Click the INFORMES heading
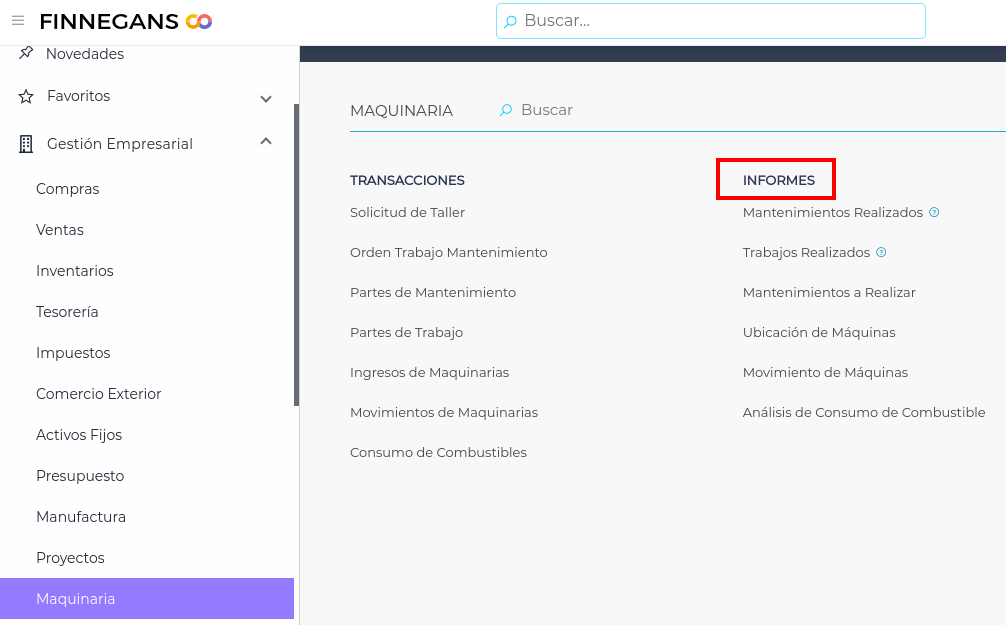Image resolution: width=1006 pixels, height=625 pixels. (778, 180)
